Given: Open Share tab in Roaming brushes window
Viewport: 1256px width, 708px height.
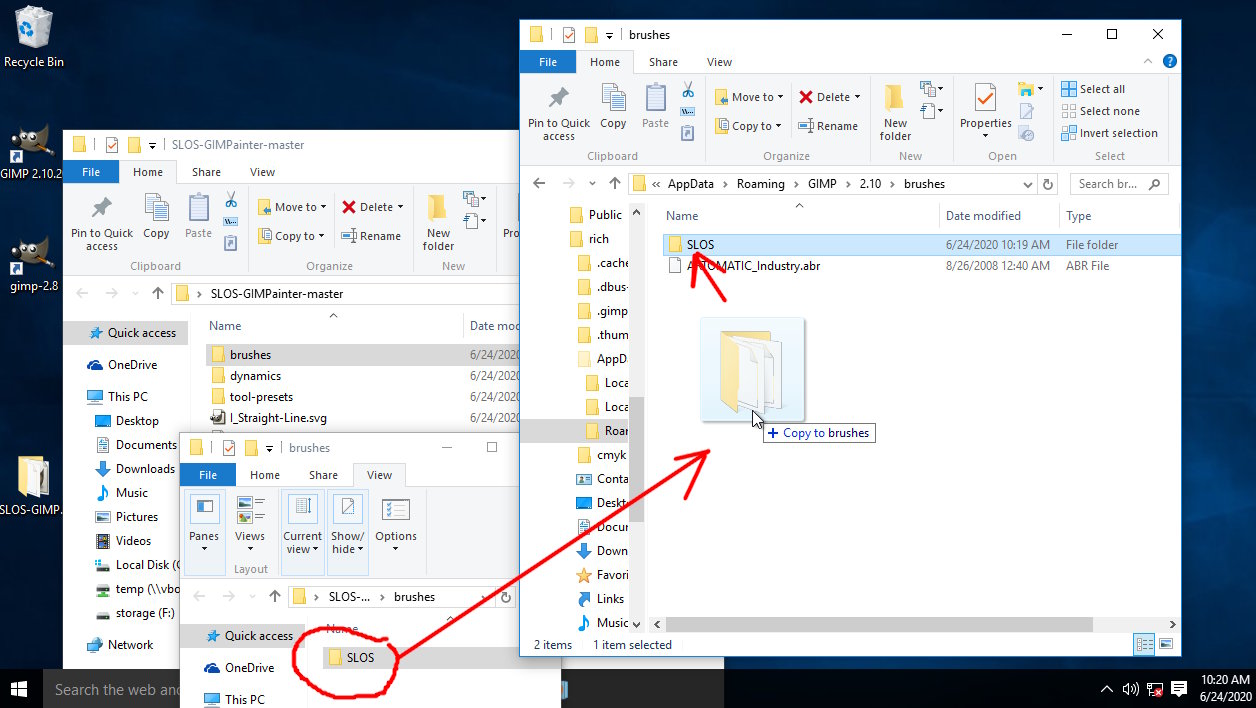Looking at the screenshot, I should point(663,62).
